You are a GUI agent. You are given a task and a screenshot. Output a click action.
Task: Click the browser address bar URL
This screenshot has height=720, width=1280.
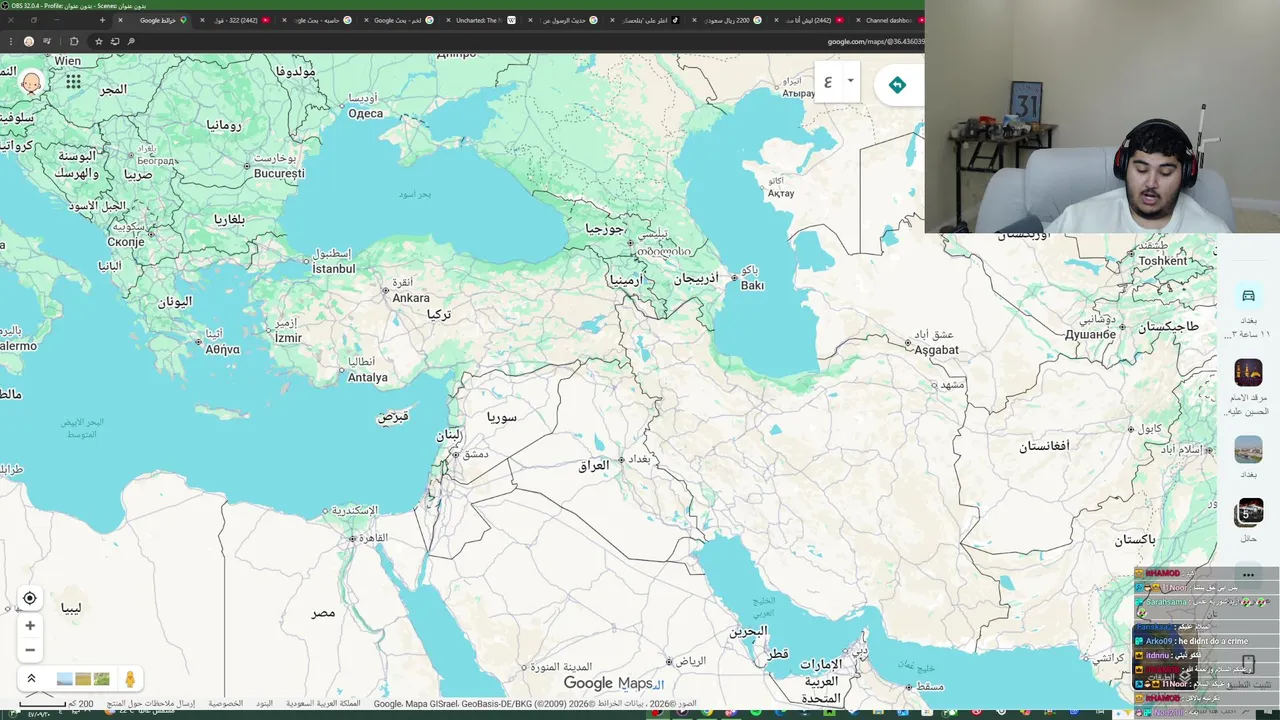pyautogui.click(x=875, y=42)
